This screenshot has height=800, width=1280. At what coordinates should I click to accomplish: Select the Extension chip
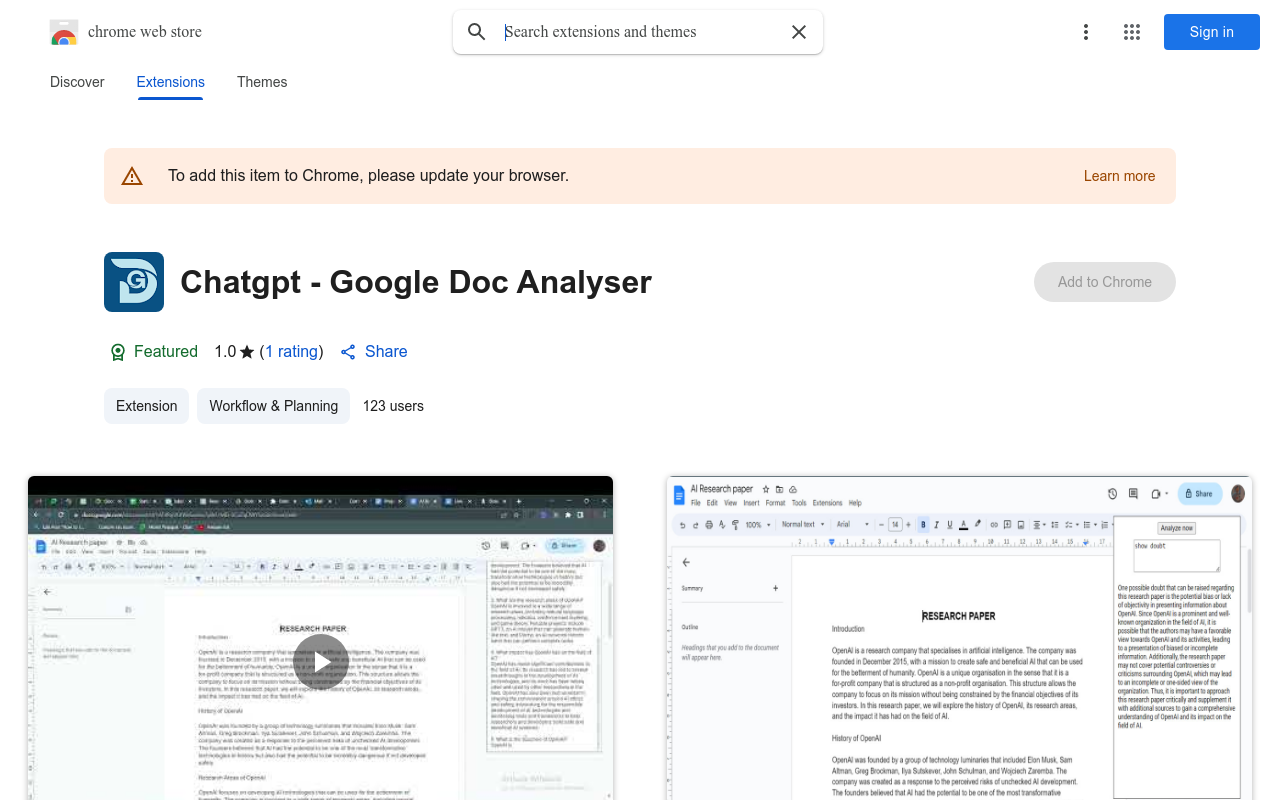(146, 406)
